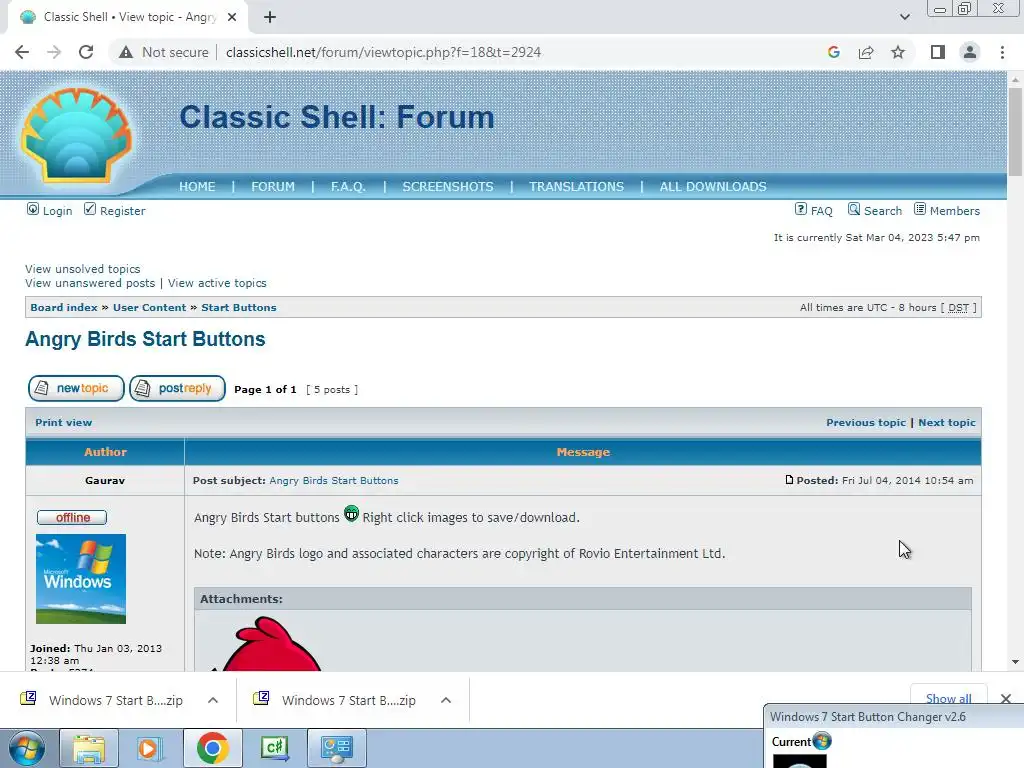Open the tab search dropdown chevron
This screenshot has height=768, width=1024.
[x=904, y=17]
